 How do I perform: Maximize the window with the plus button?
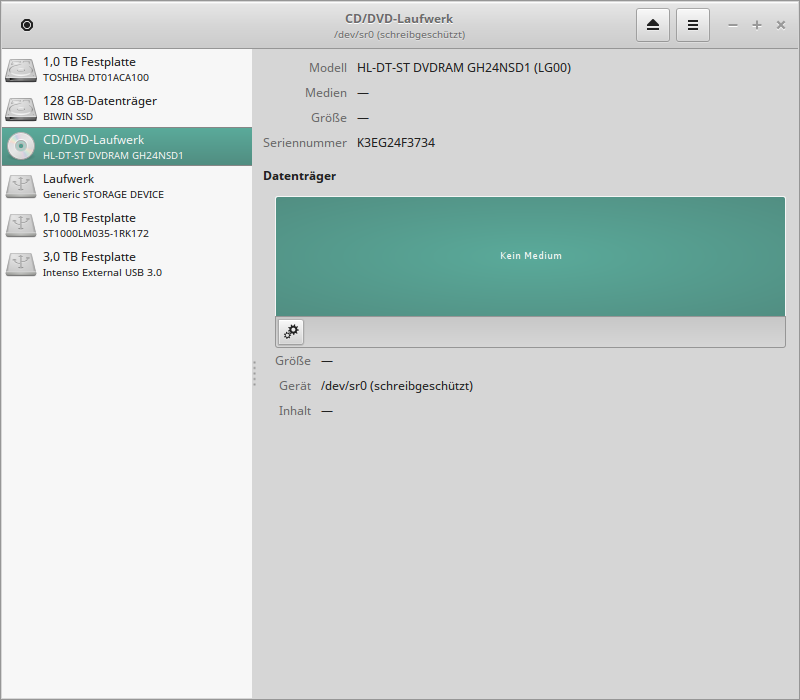pos(757,25)
